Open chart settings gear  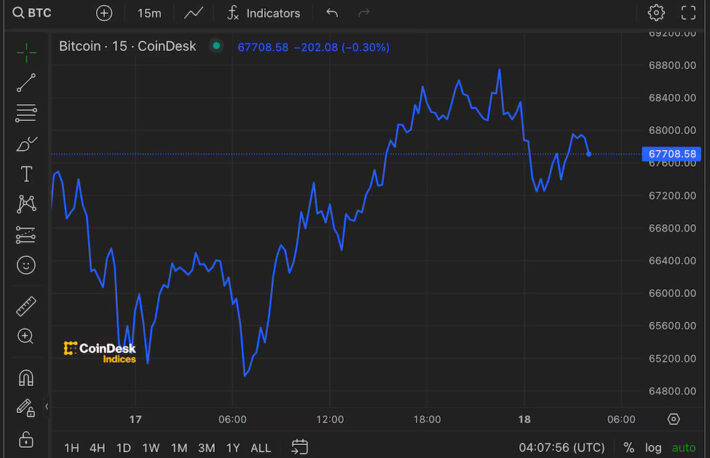656,13
